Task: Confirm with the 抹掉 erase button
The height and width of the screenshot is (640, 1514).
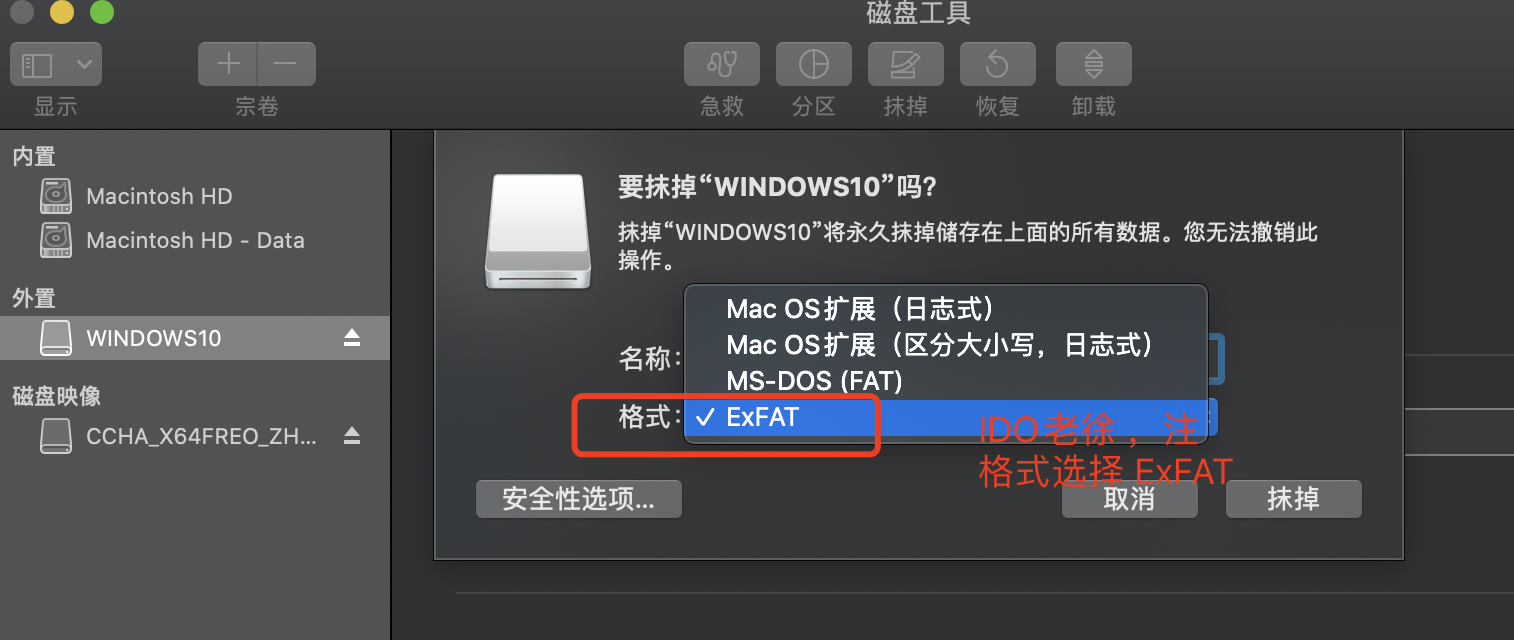Action: (1294, 498)
